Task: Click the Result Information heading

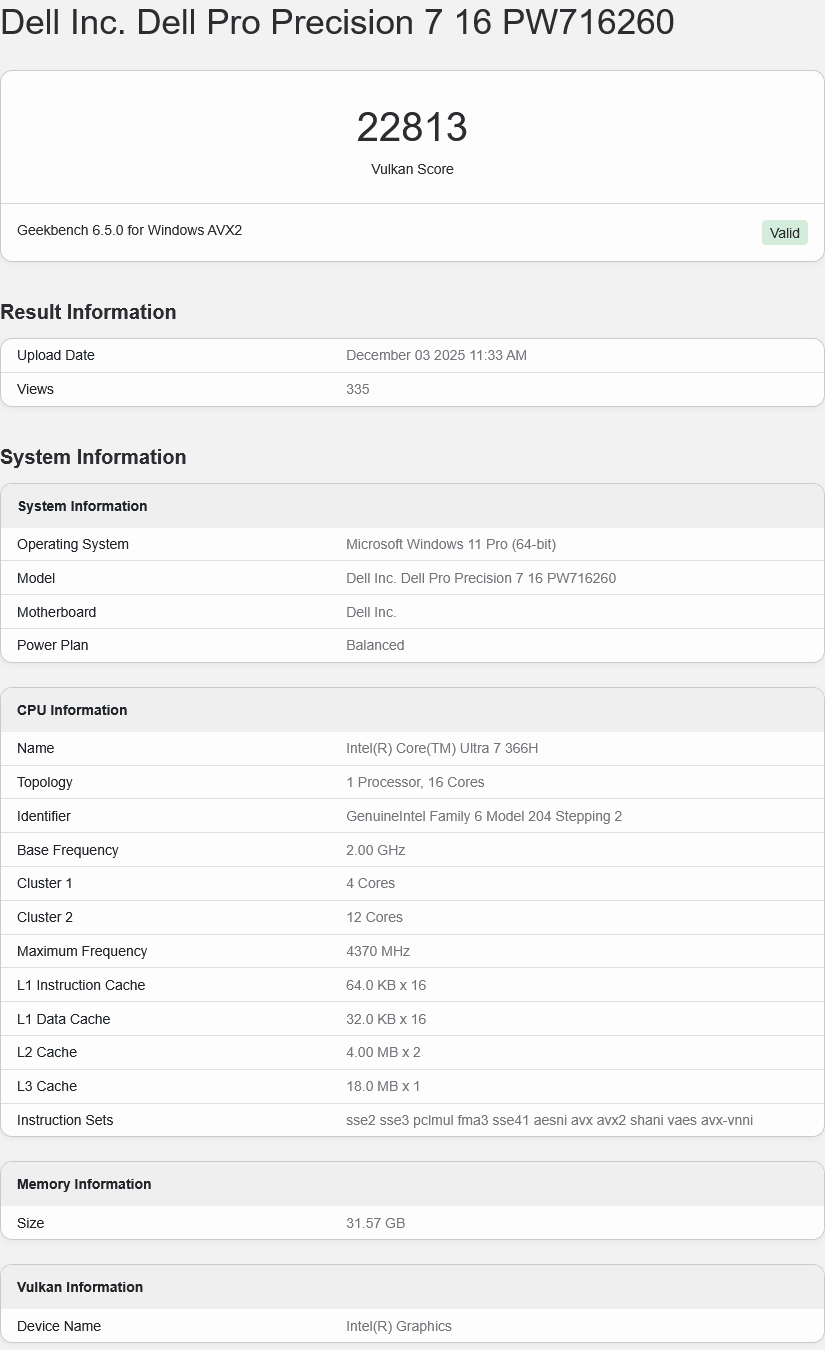Action: pyautogui.click(x=88, y=312)
